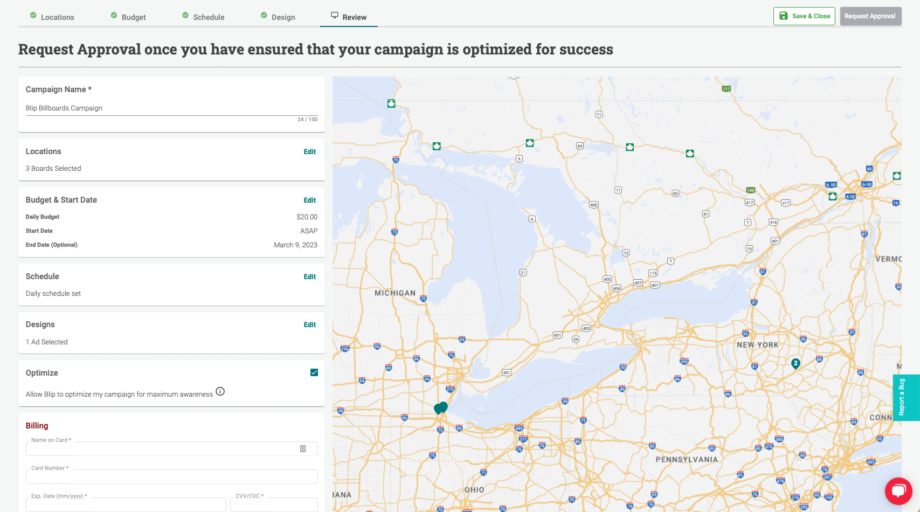Click the billboard marker cluster near Ohio-Michigan border
Viewport: 920px width, 512px height.
[x=440, y=408]
